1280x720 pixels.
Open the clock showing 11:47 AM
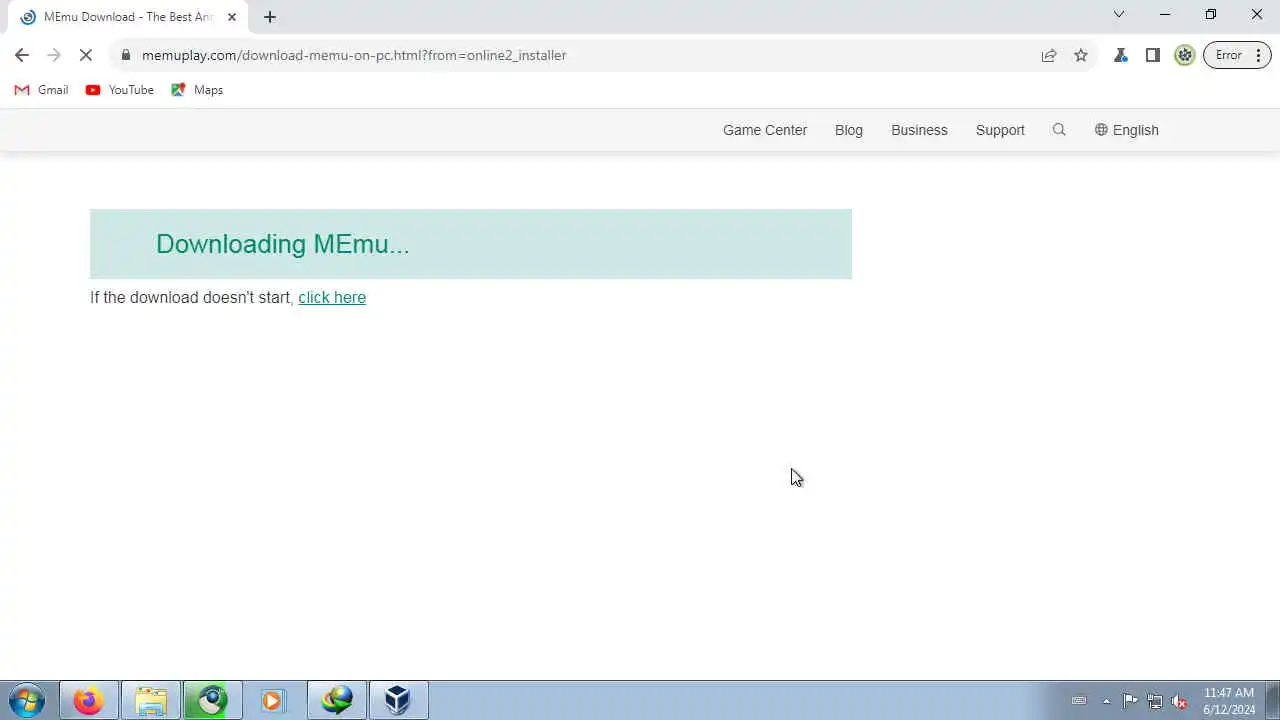coord(1229,701)
